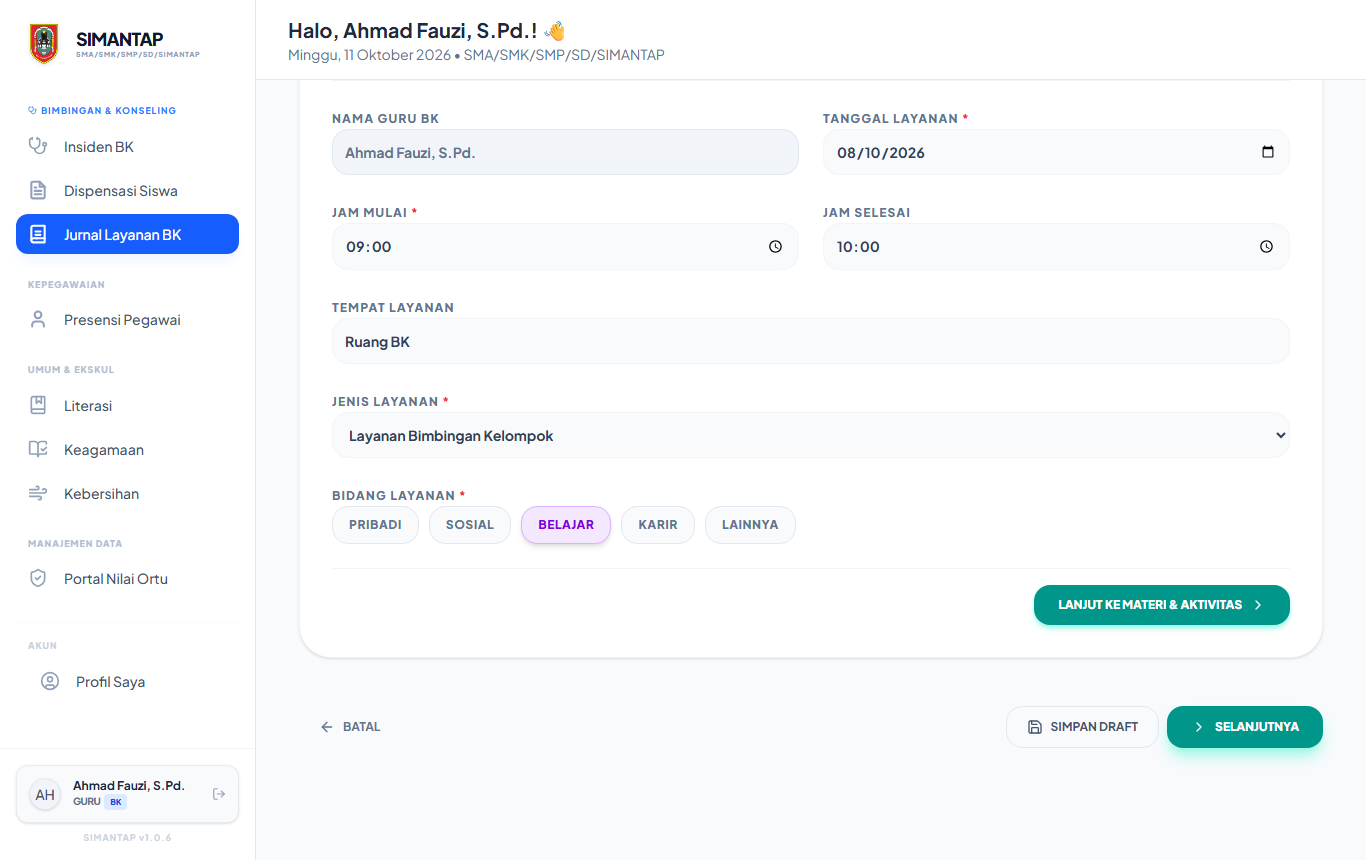This screenshot has width=1366, height=860.
Task: Click the Nama Guru BK field
Action: pyautogui.click(x=565, y=153)
